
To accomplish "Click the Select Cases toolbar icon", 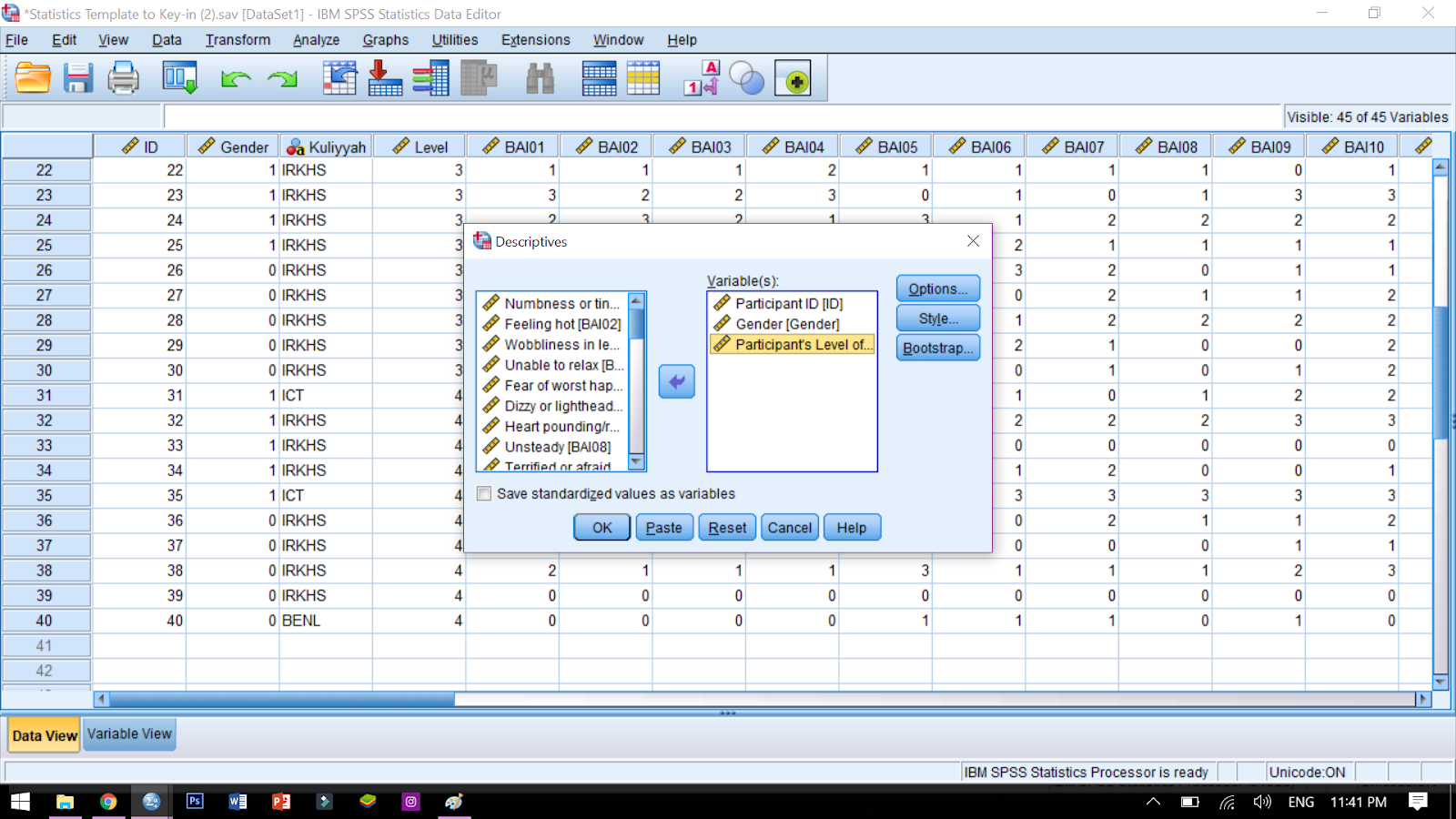I will 642,79.
